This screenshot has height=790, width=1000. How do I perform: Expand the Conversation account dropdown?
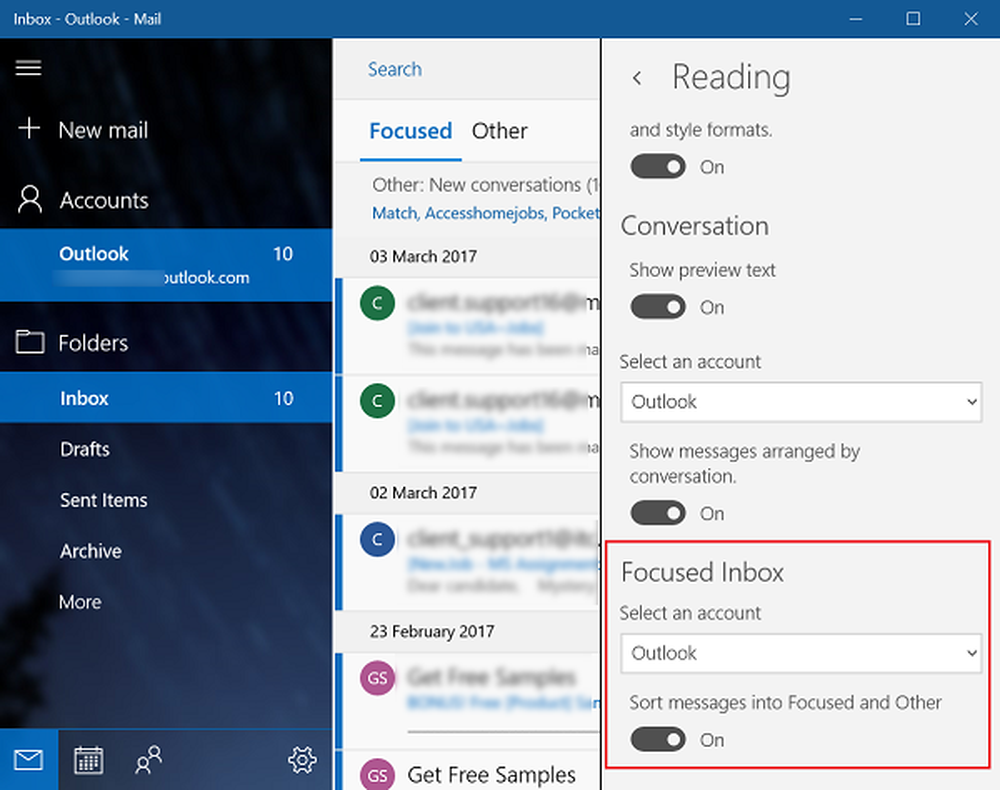click(800, 402)
